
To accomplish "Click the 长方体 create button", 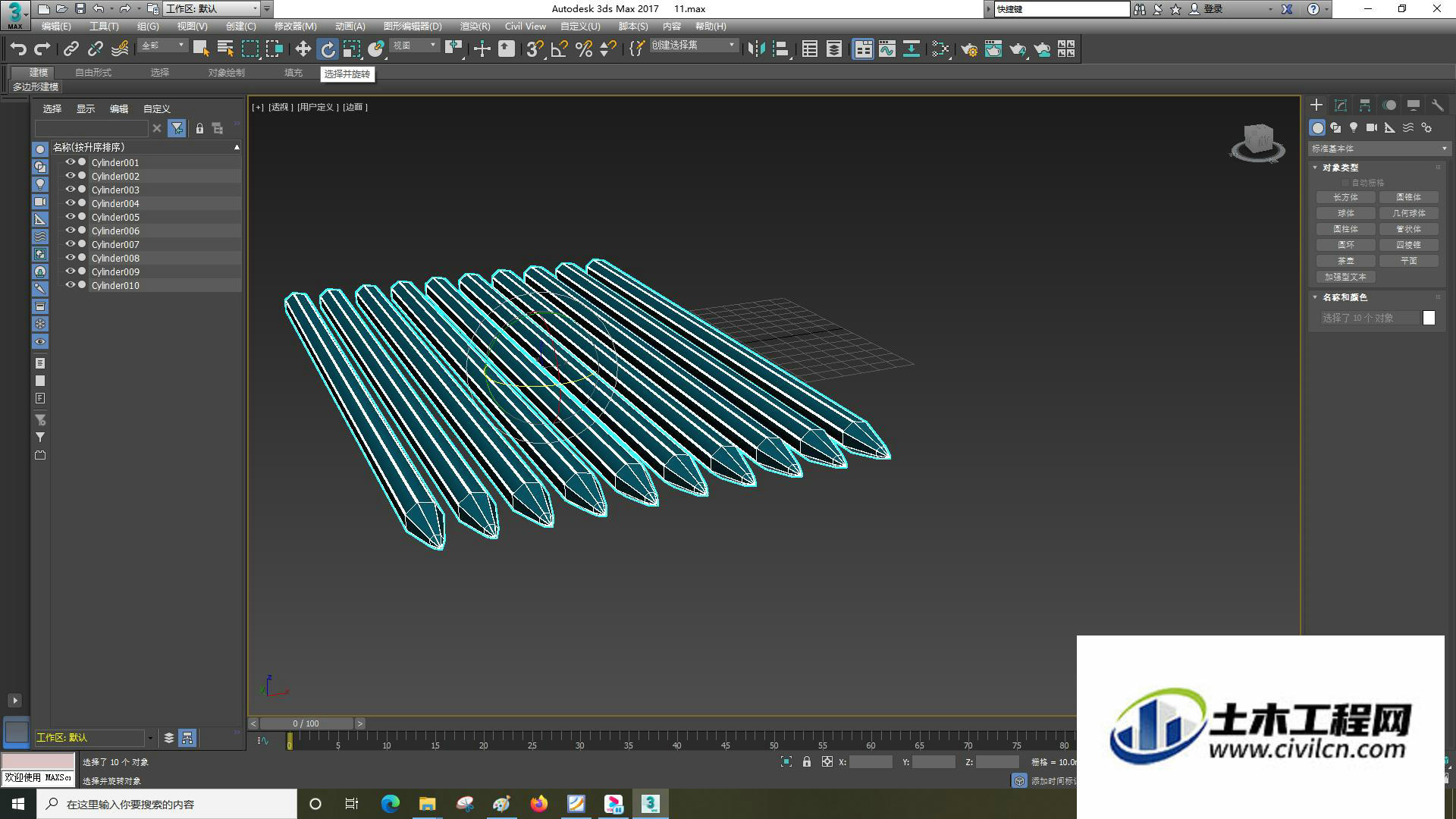I will (x=1345, y=197).
